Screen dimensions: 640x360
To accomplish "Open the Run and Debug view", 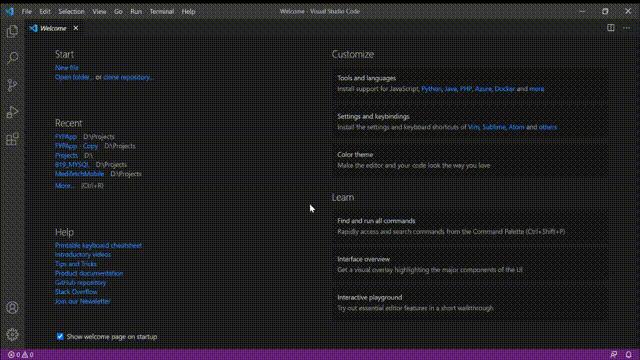I will click(12, 112).
